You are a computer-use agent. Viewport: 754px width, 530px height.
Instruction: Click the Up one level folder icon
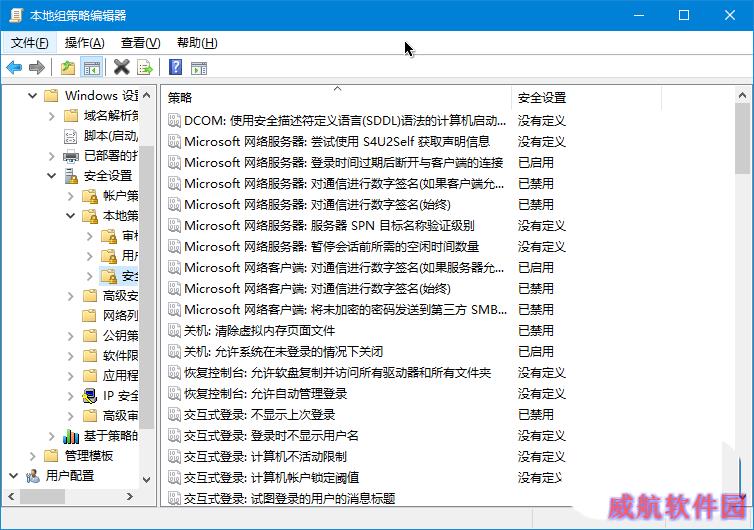(67, 68)
